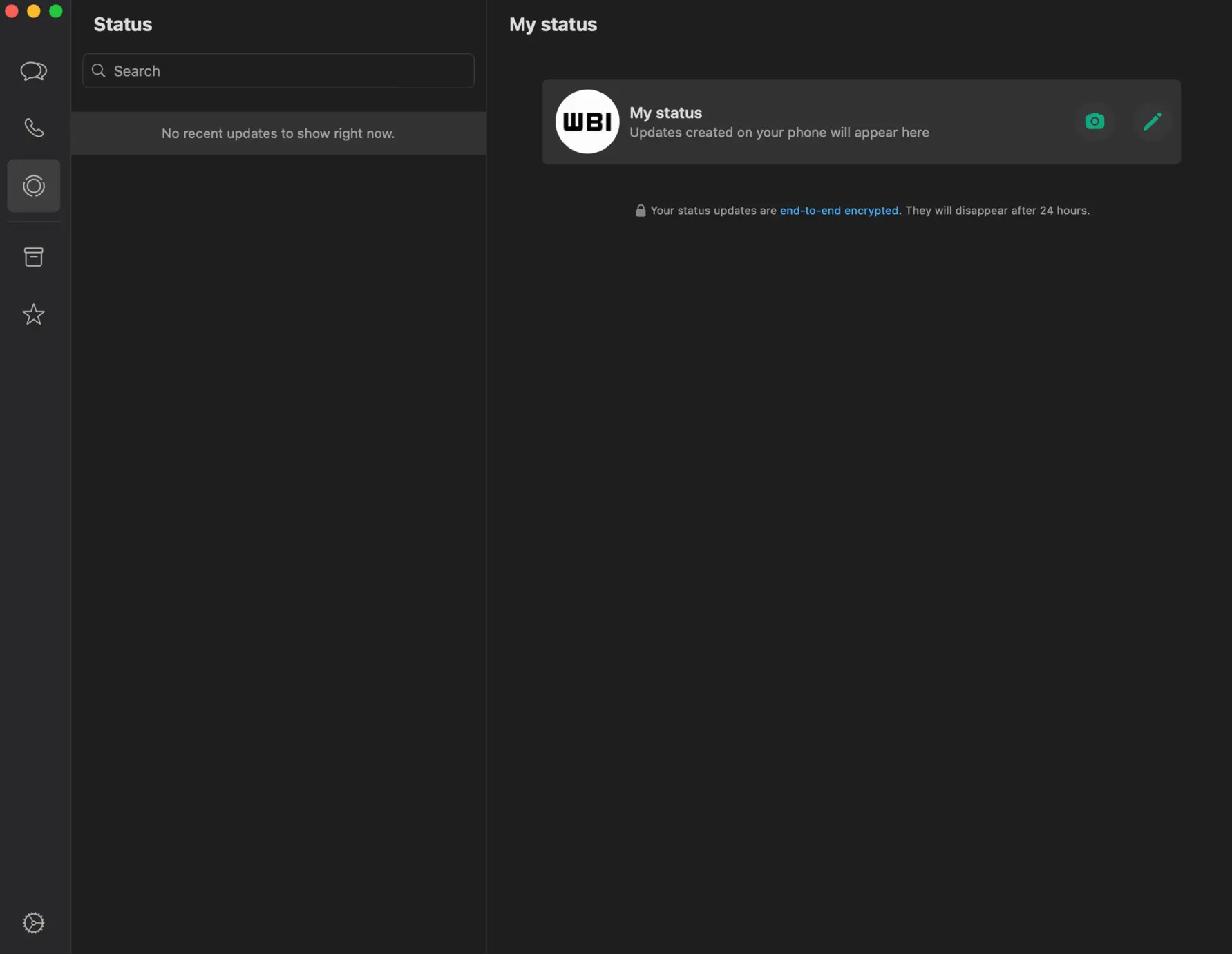Click the no recent updates message
Screen dimensions: 1232x954
[278, 133]
